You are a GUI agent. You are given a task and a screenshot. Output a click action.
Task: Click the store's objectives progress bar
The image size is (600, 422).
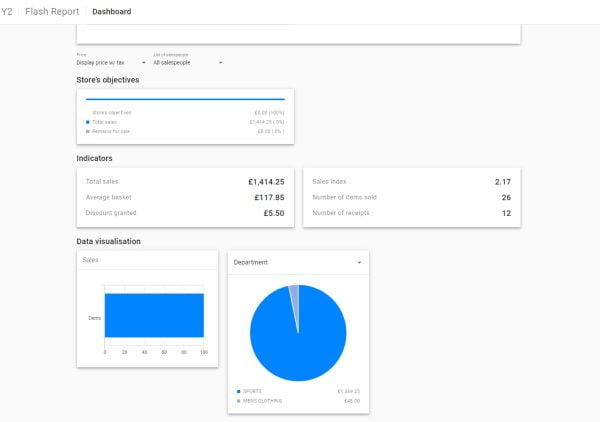click(185, 99)
